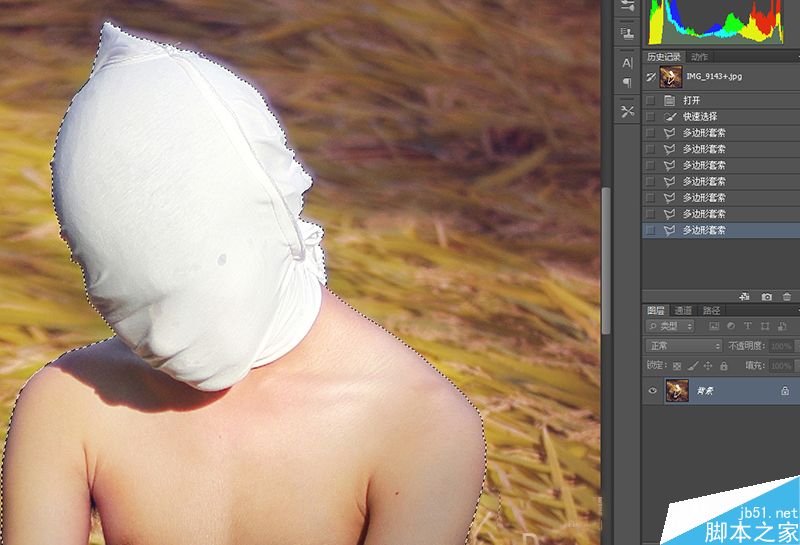Lock all padlock icon next to 锁定
Viewport: 800px width, 545px height.
click(723, 366)
